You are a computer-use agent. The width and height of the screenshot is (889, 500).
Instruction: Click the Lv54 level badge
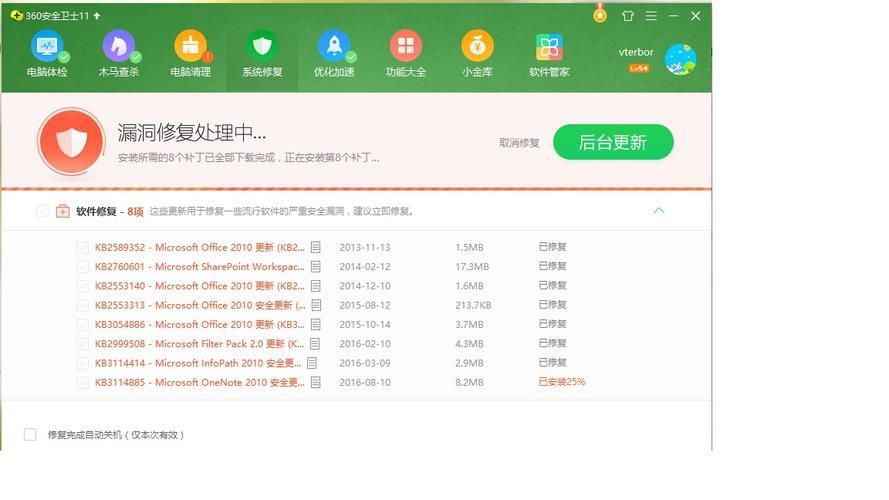click(638, 69)
